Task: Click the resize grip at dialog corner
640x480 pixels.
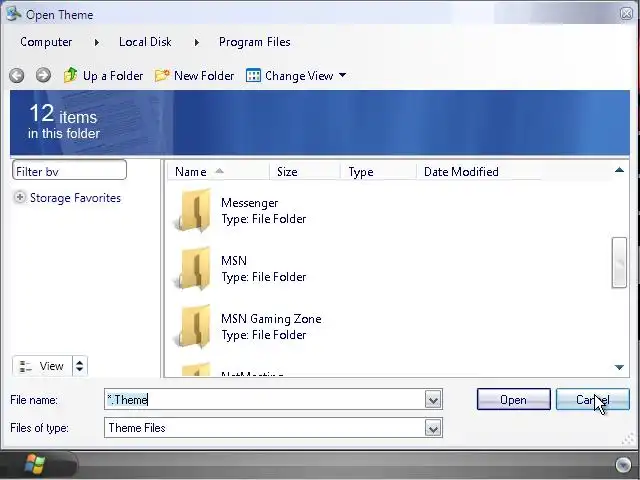Action: [x=628, y=439]
